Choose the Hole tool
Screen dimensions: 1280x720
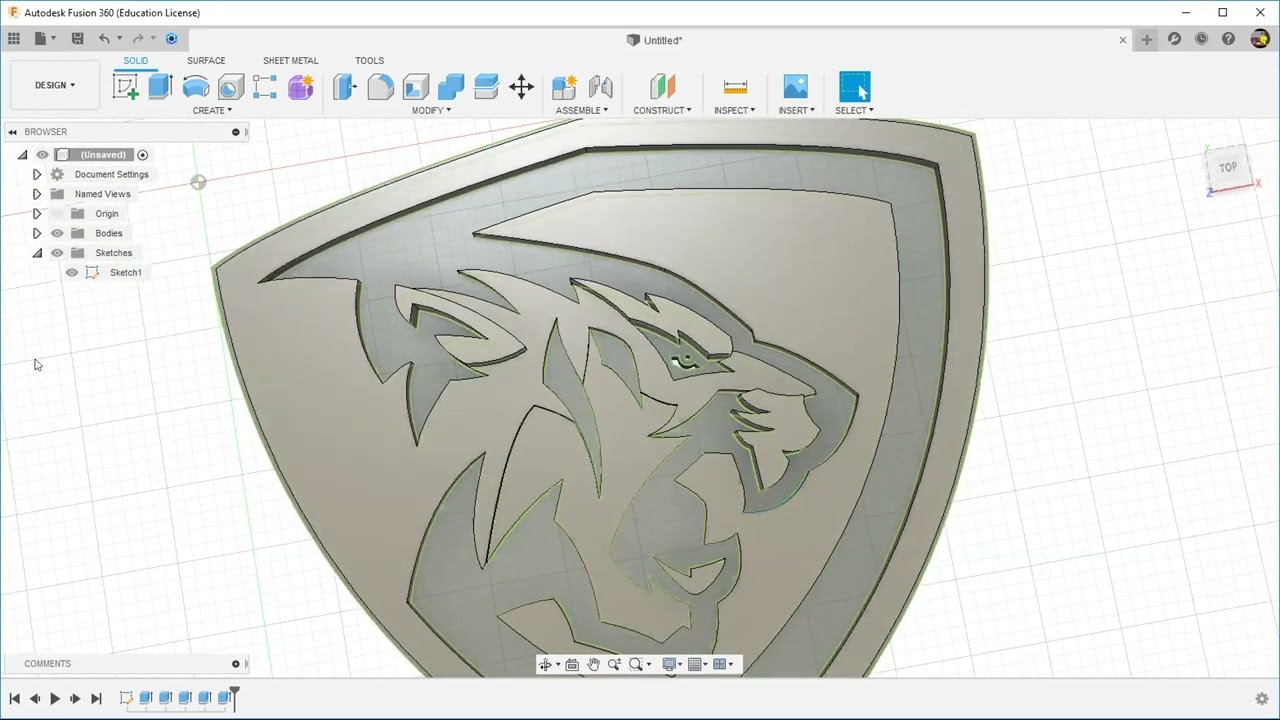[x=231, y=87]
